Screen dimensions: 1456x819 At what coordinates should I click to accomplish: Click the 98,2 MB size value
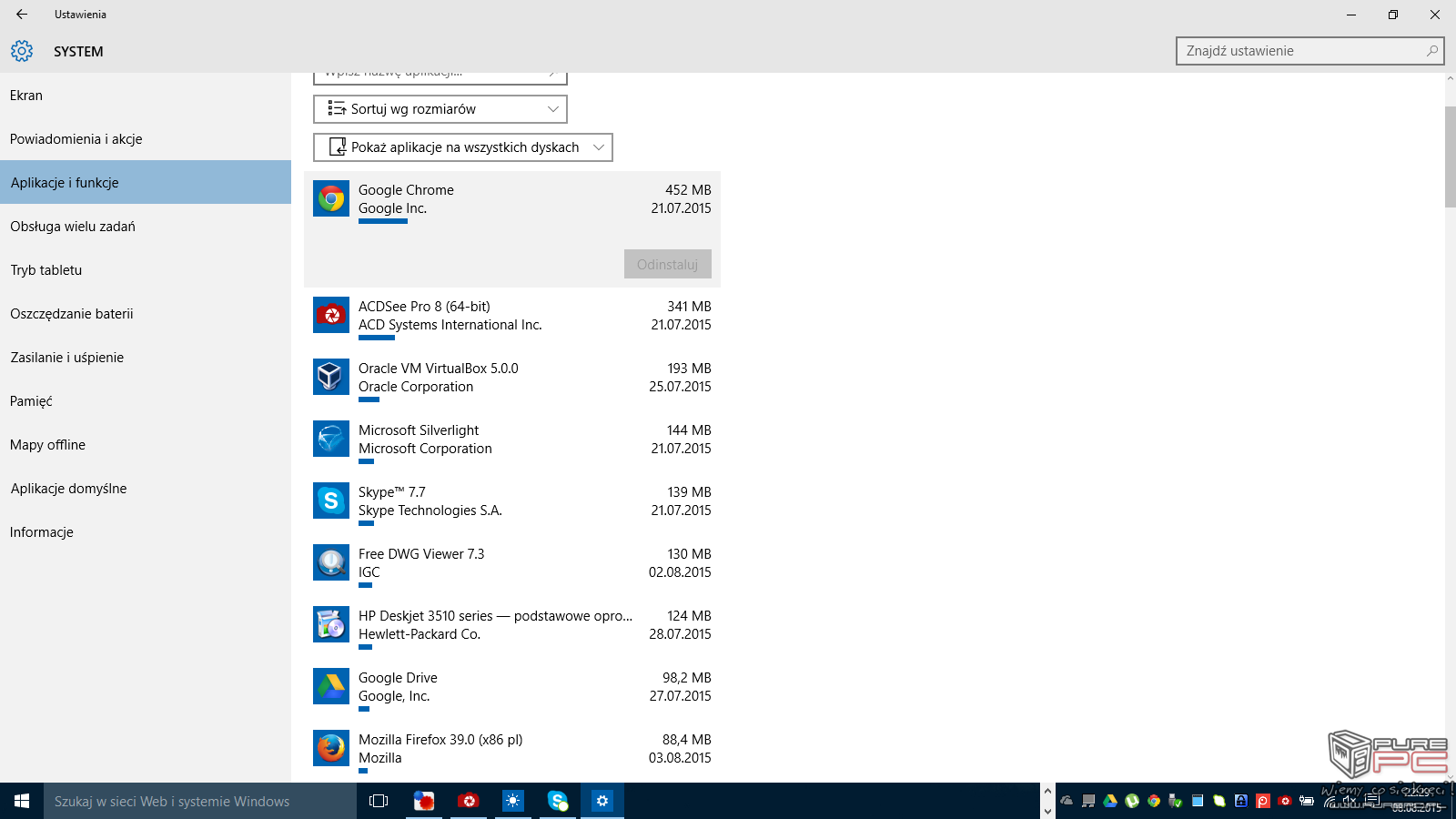687,677
